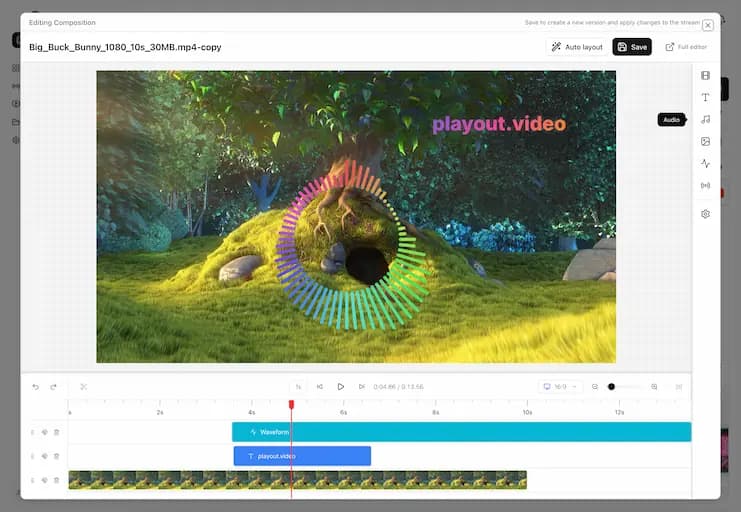Screen dimensions: 741x512
Task: Click the composition title Big_Buck_Bunny_1080_10s_30MB.mp4-copy
Action: click(125, 47)
